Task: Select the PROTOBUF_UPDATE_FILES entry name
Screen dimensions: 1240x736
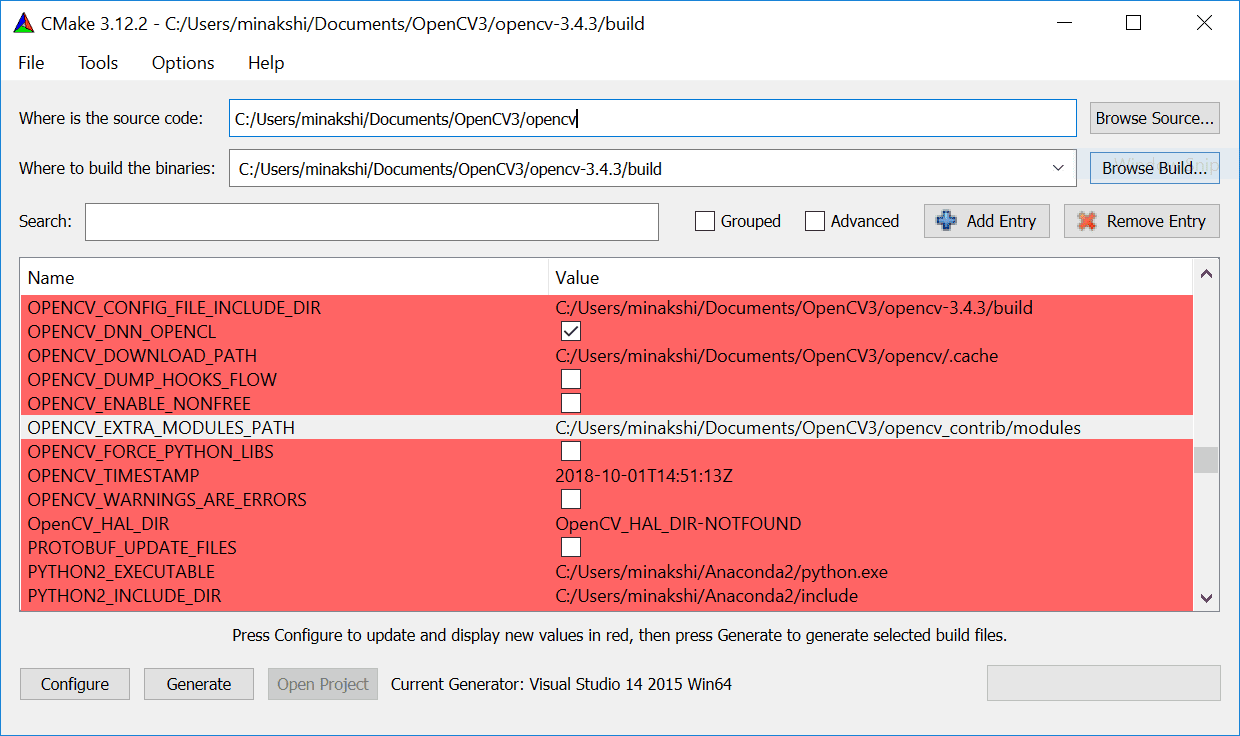Action: [x=132, y=547]
